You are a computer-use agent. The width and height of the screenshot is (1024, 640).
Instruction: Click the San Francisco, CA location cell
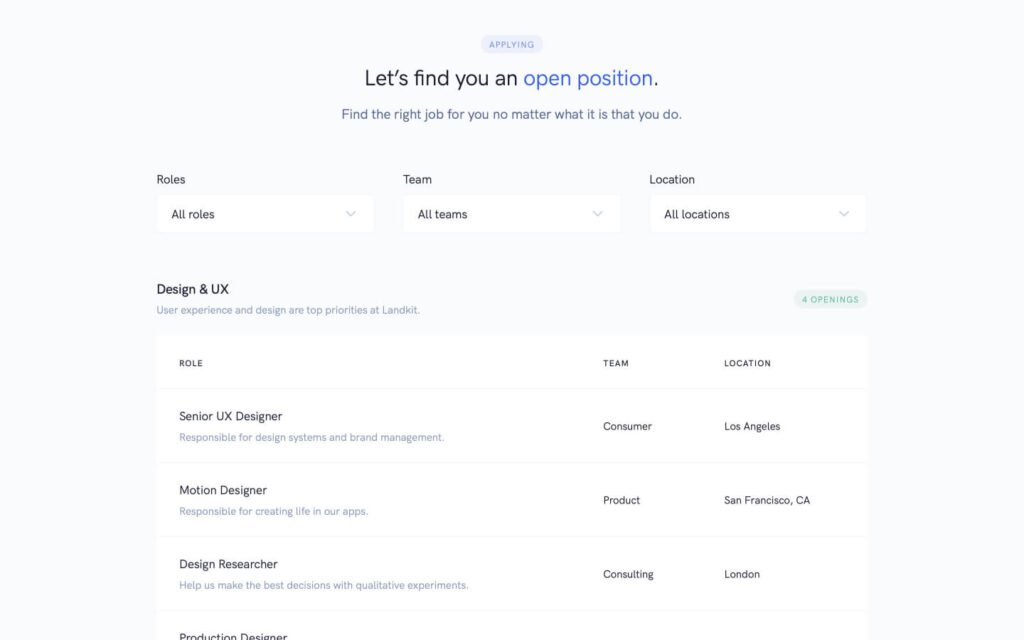[767, 500]
